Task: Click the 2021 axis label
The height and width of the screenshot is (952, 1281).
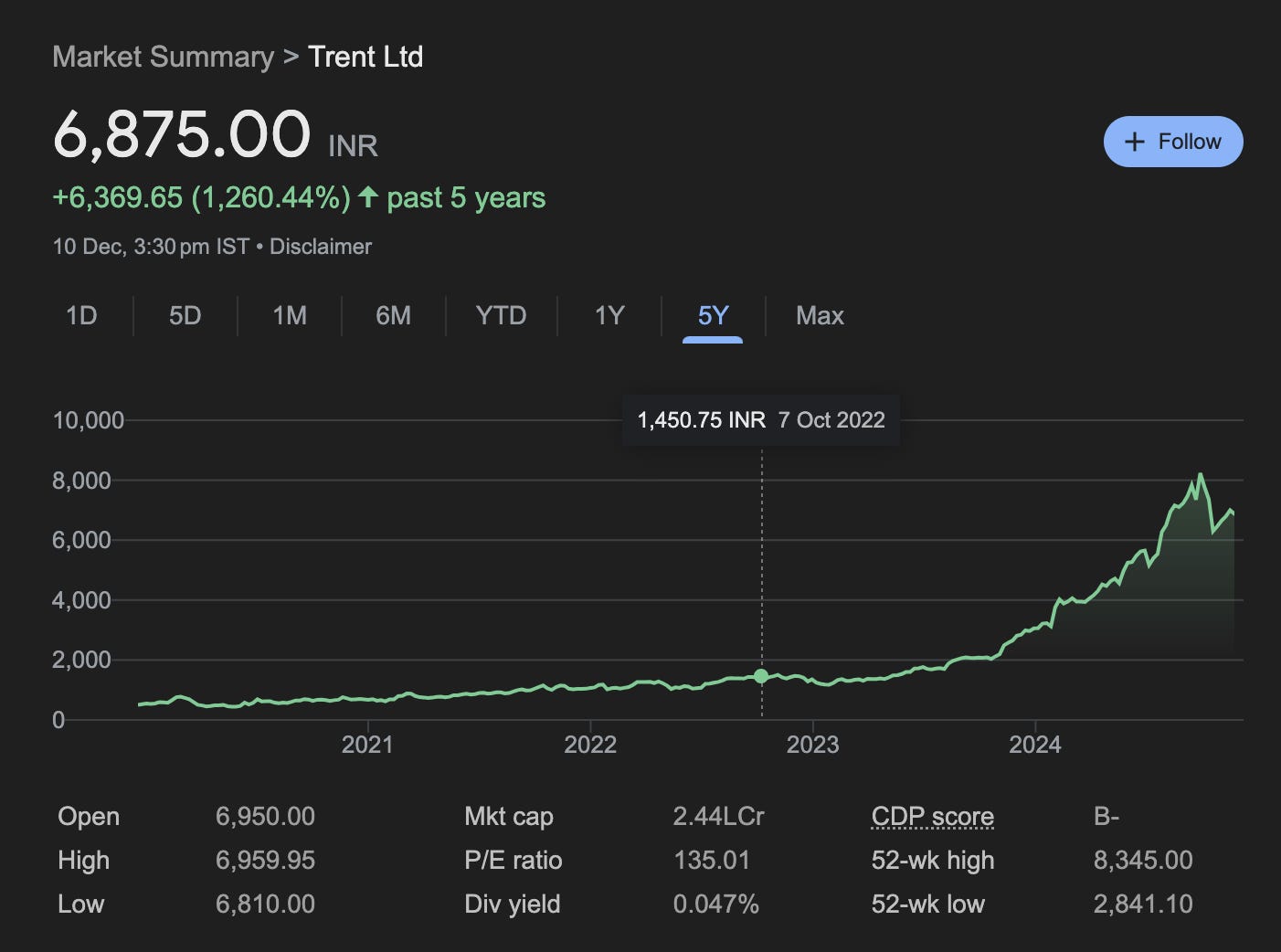Action: 367,745
